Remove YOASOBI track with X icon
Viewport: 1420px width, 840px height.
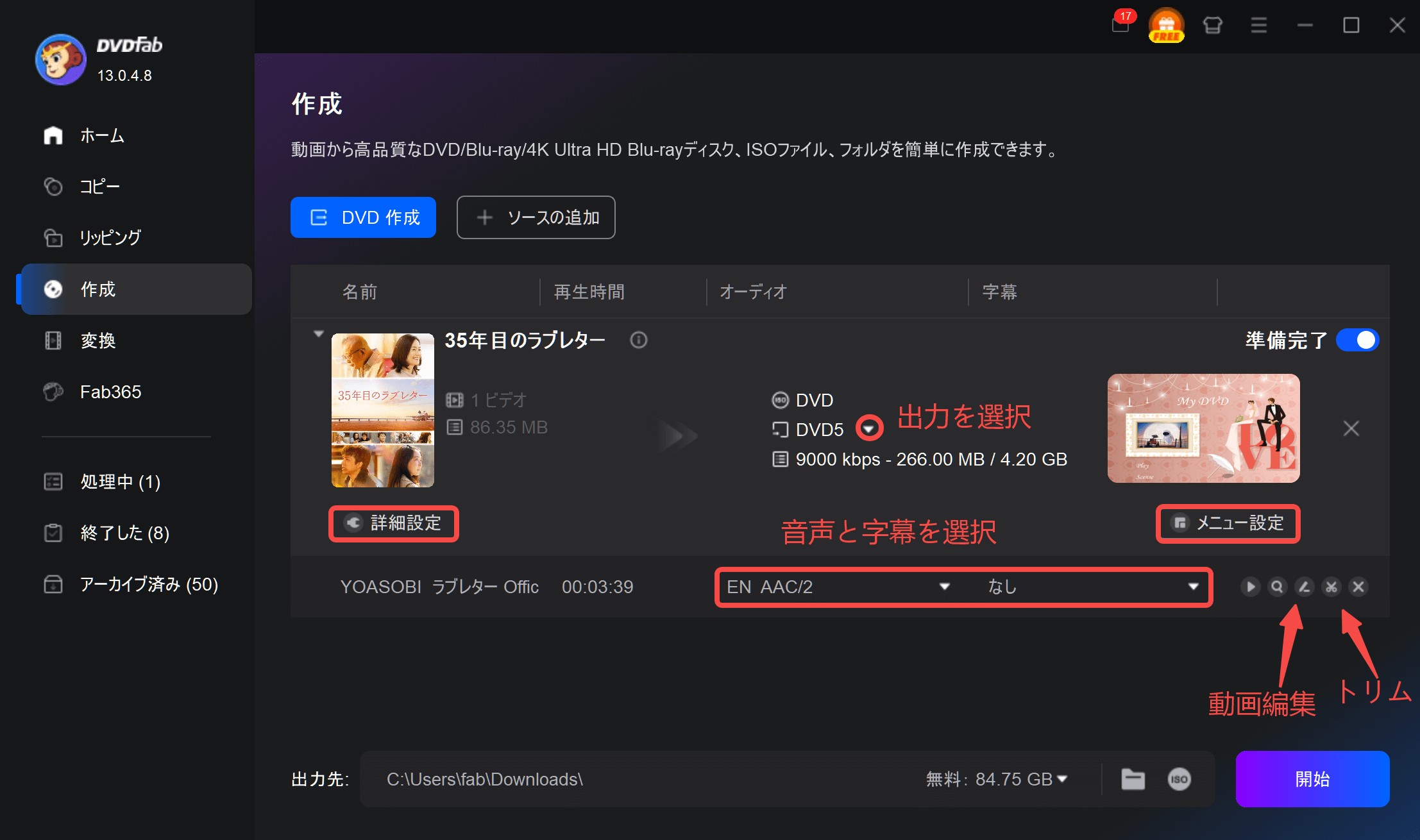(1358, 587)
